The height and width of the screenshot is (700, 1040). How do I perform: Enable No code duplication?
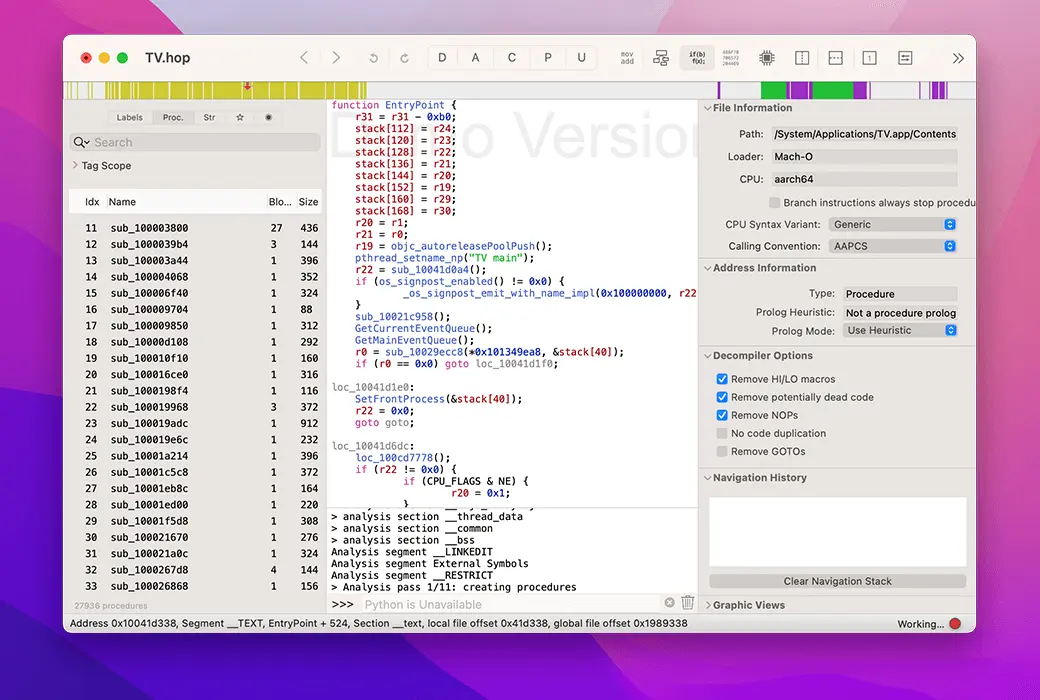[722, 433]
